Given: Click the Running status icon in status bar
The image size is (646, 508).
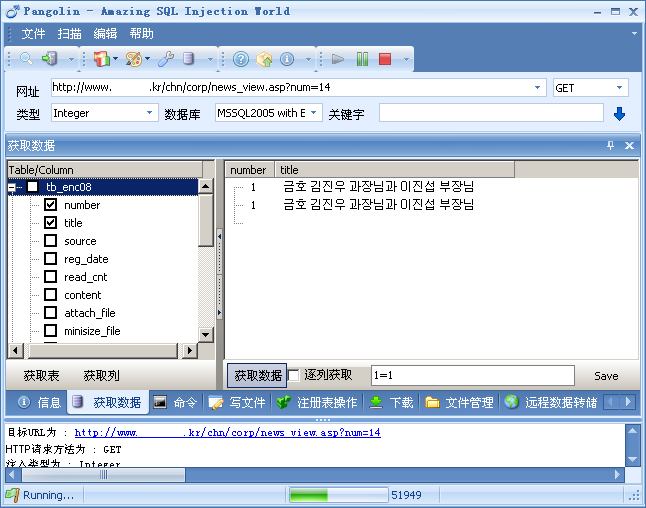Looking at the screenshot, I should (x=12, y=495).
